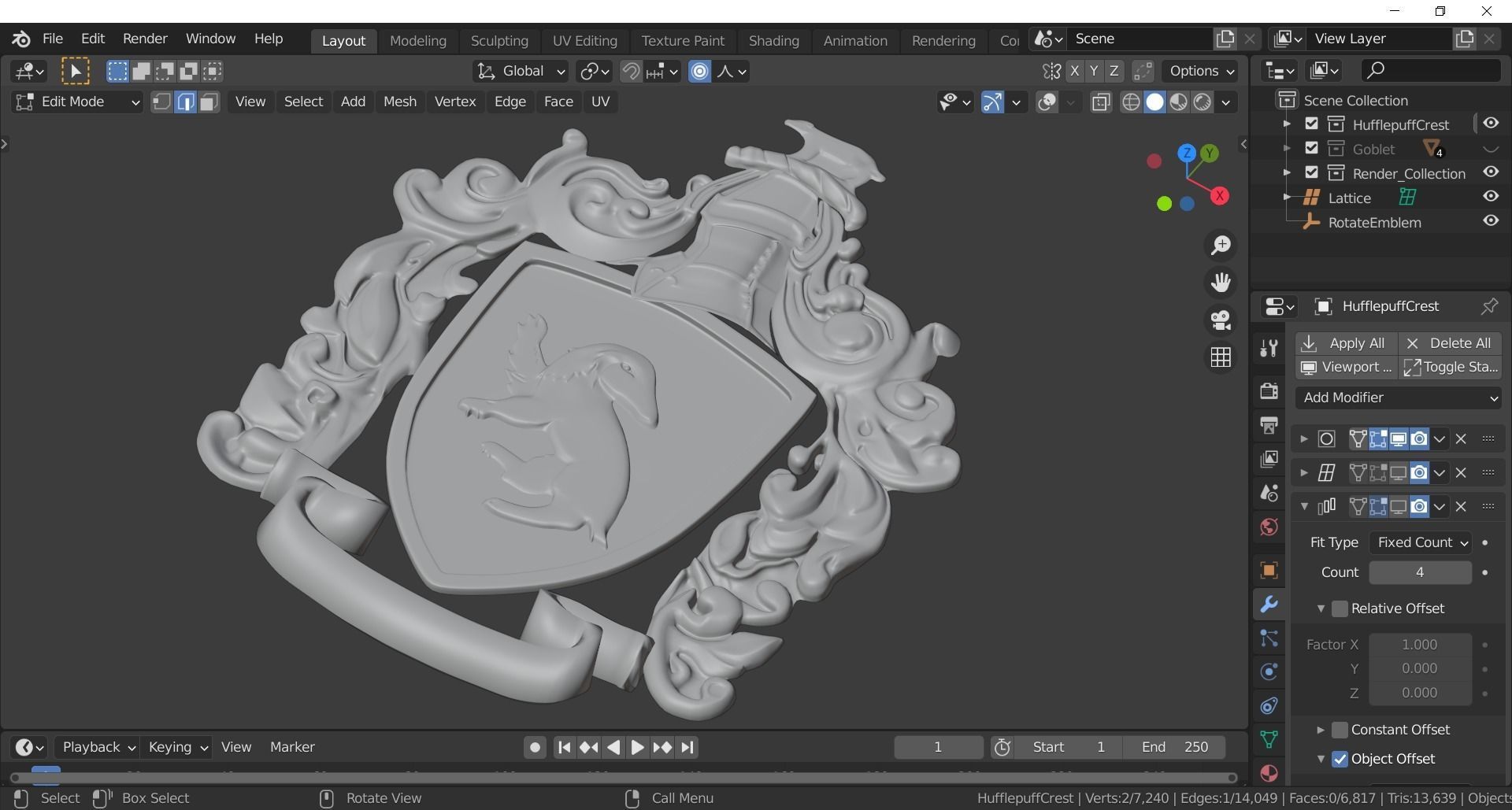Viewport: 1512px width, 810px height.
Task: Open the Modifier properties wrench tab
Action: 1269,604
